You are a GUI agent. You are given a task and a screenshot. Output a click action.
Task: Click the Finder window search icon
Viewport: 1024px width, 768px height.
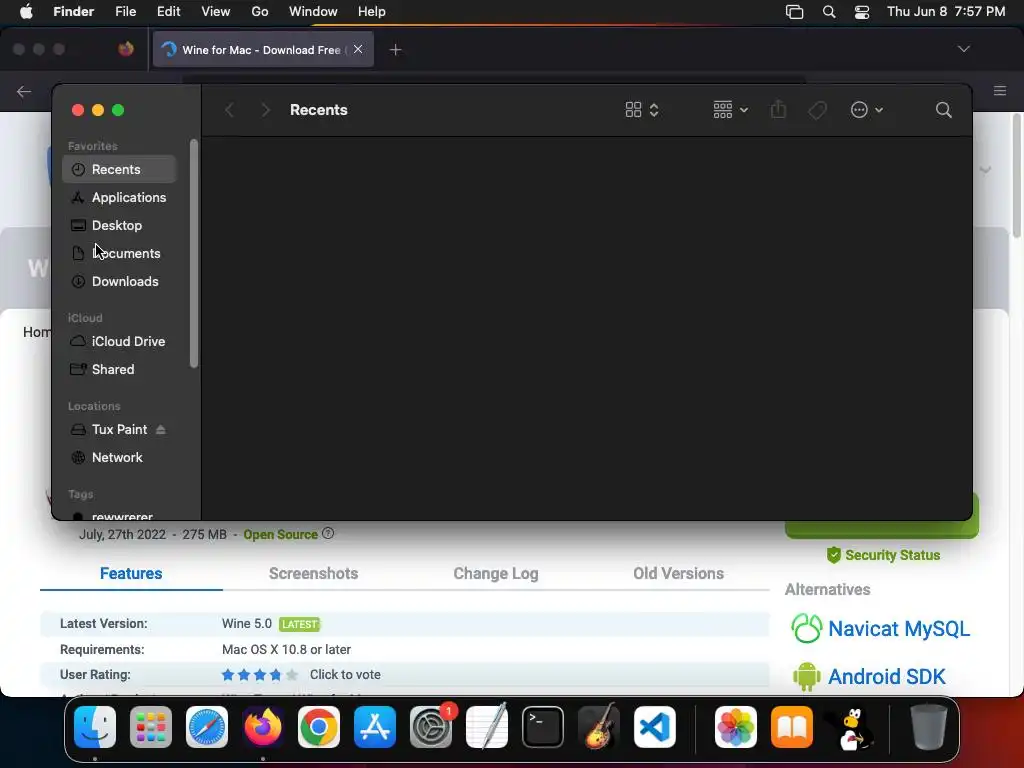coord(943,110)
